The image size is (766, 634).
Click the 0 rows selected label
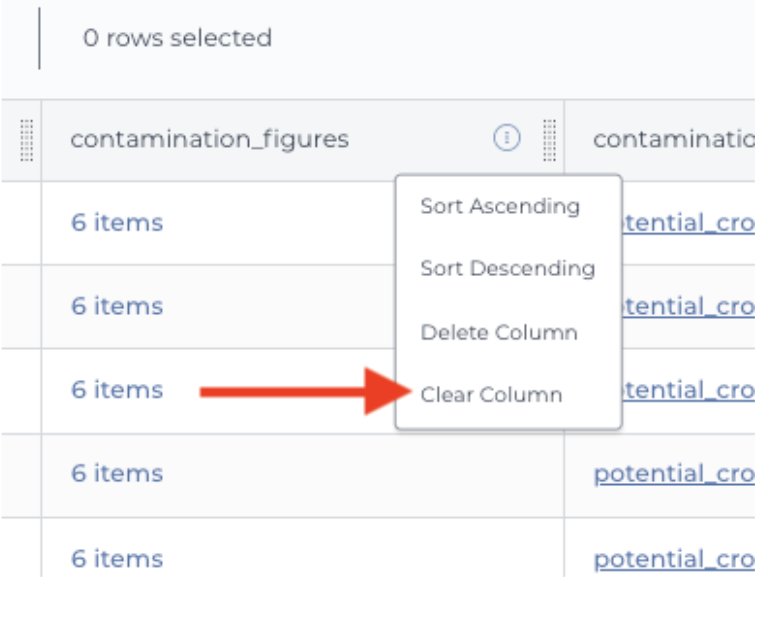(x=177, y=38)
